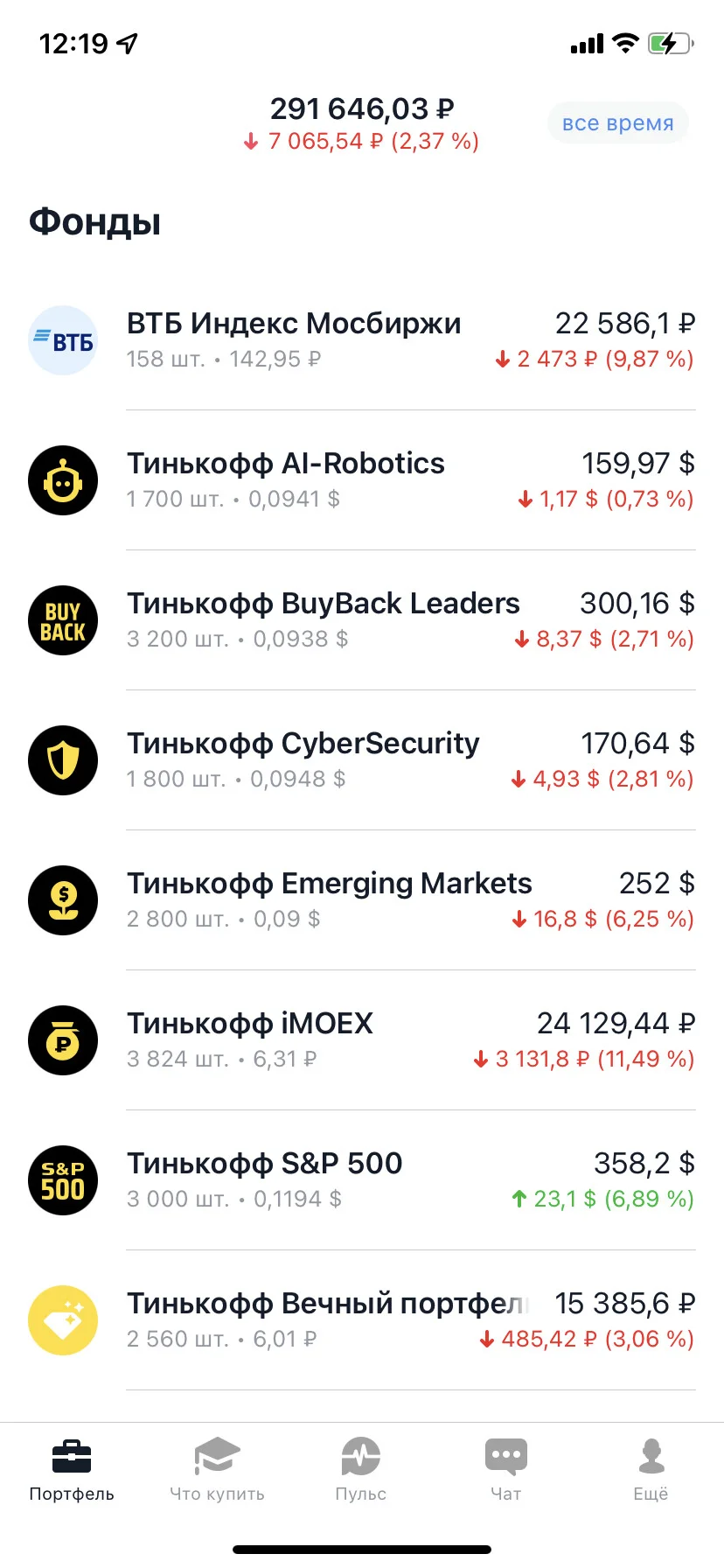Go to the Пульс tab
The width and height of the screenshot is (724, 1568).
(x=361, y=1470)
